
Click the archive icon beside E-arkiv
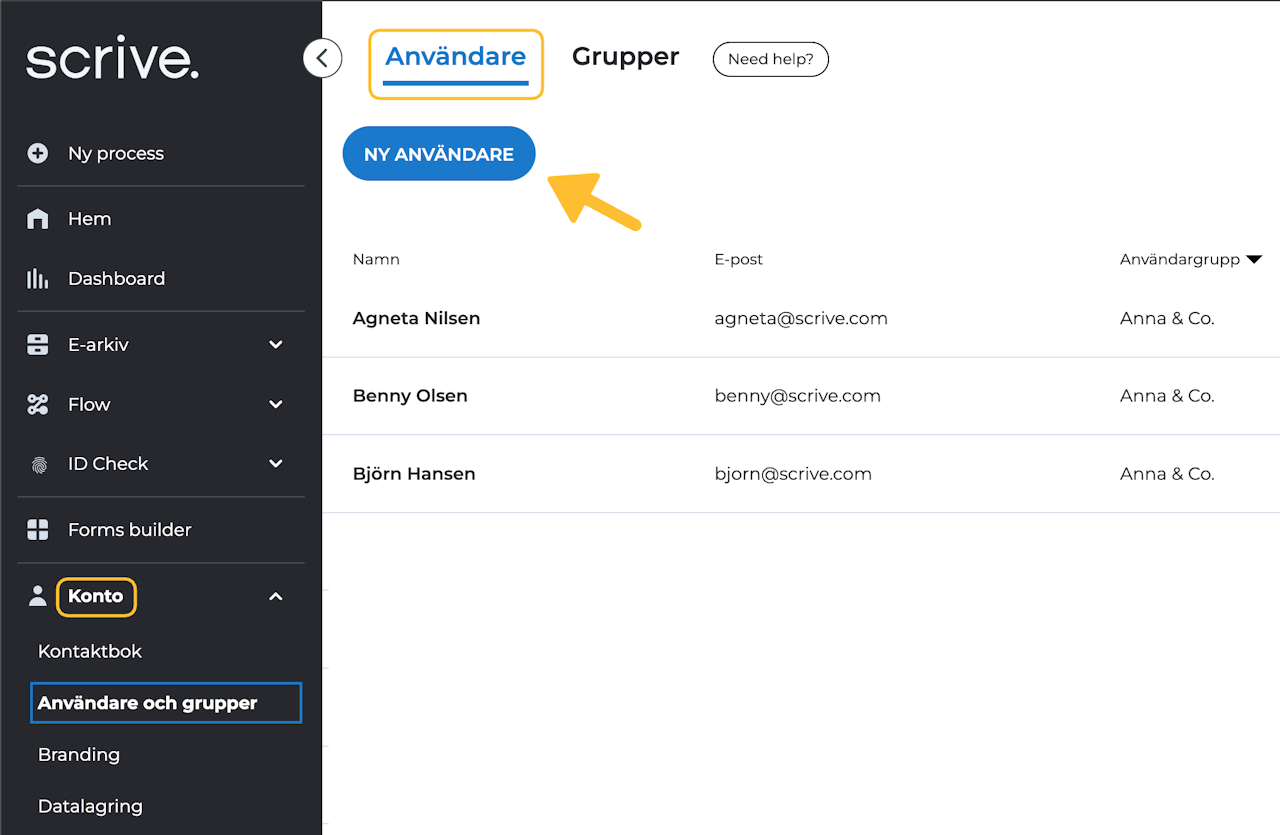coord(38,345)
